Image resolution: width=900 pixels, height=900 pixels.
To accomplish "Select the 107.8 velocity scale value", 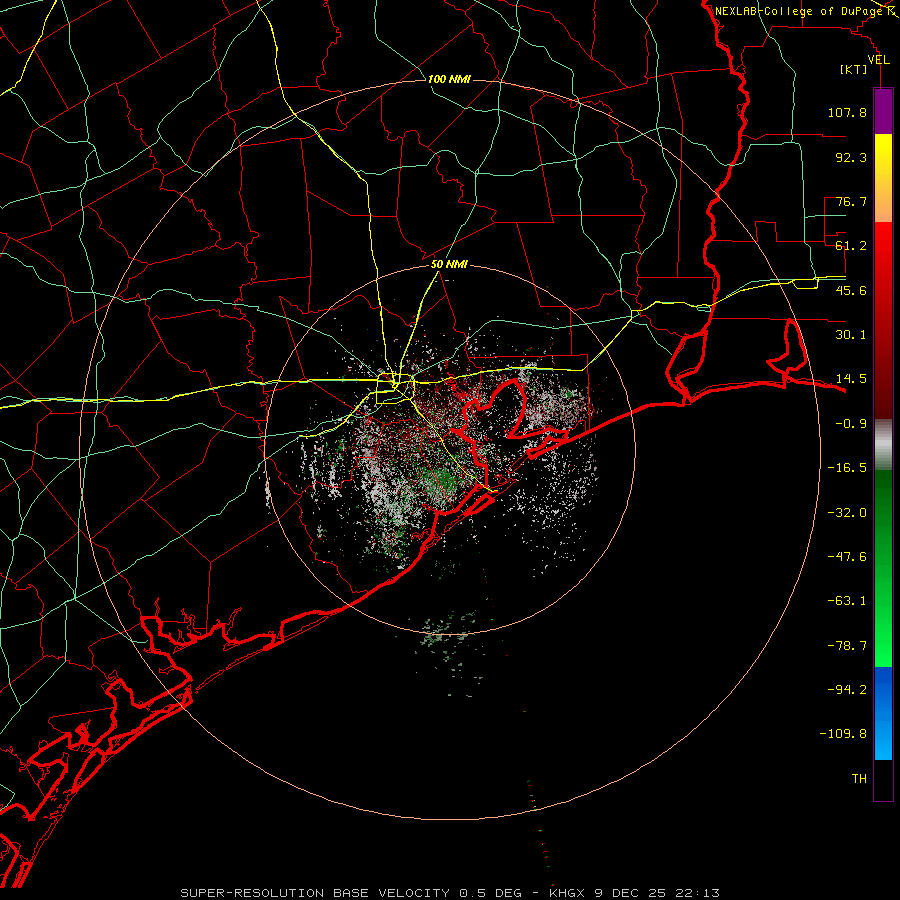I will point(847,112).
